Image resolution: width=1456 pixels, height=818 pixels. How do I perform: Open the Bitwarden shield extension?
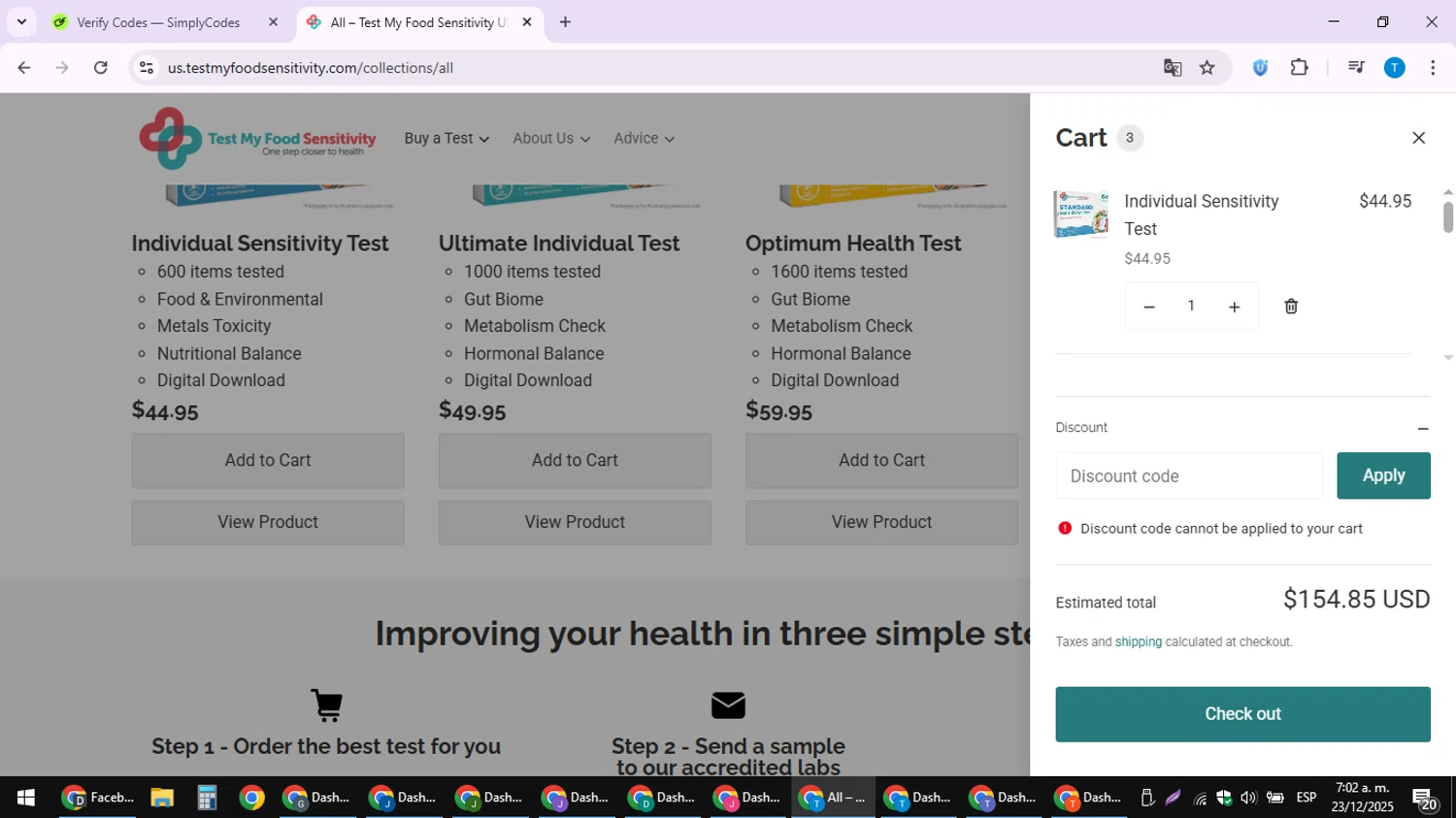(x=1260, y=68)
